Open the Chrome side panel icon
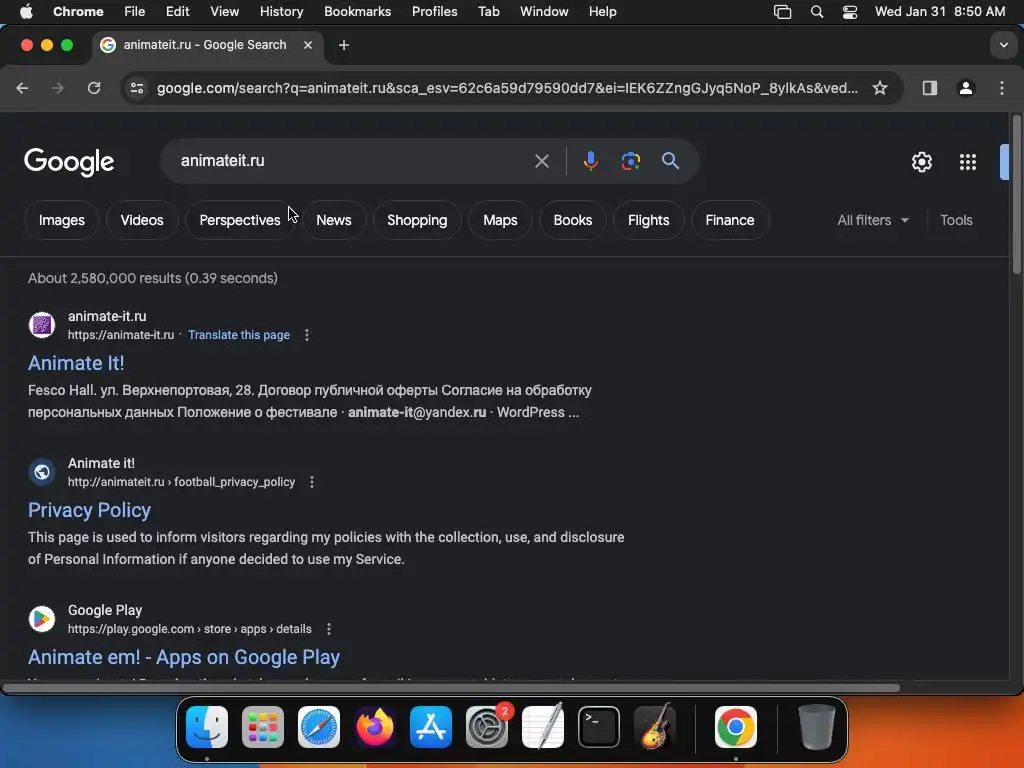 coord(929,88)
